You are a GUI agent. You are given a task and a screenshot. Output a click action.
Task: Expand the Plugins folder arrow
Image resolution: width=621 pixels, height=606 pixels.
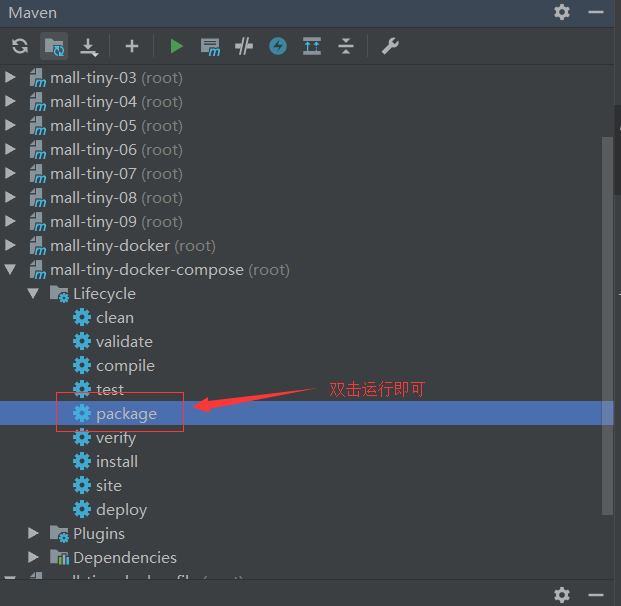(34, 533)
